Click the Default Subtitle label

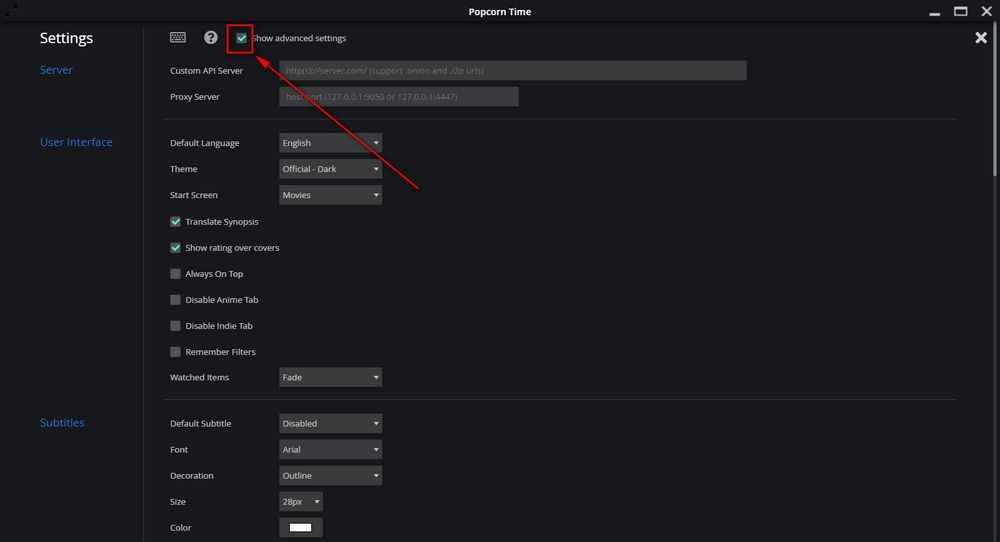point(200,423)
